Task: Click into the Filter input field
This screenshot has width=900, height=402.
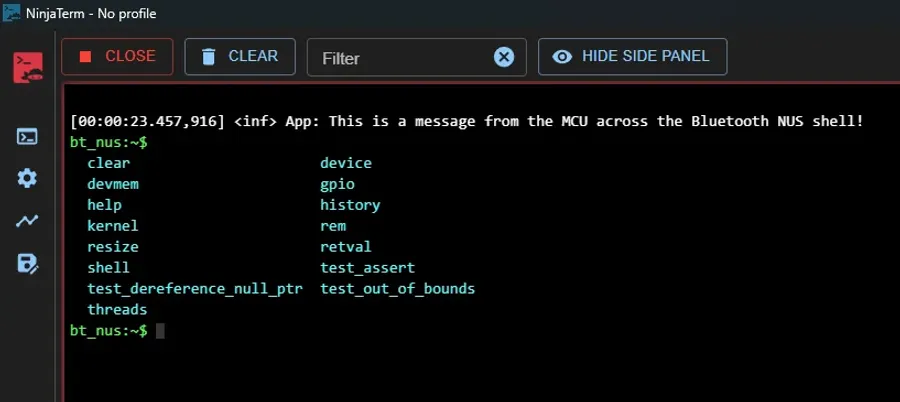Action: [x=400, y=58]
